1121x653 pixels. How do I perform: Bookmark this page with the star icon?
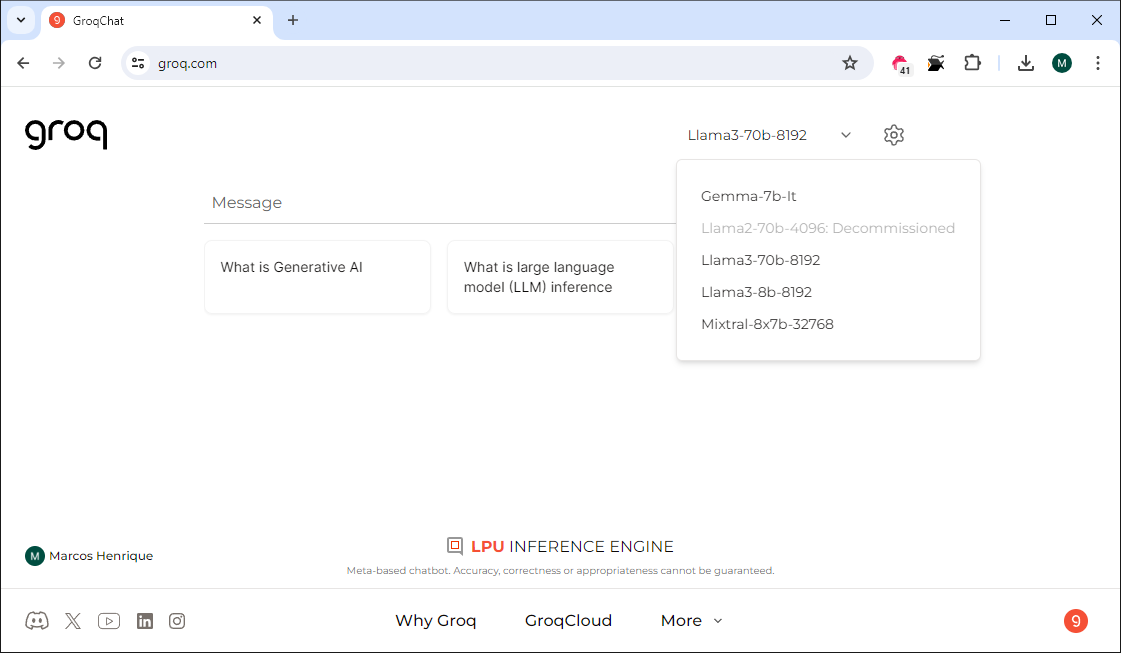click(849, 63)
